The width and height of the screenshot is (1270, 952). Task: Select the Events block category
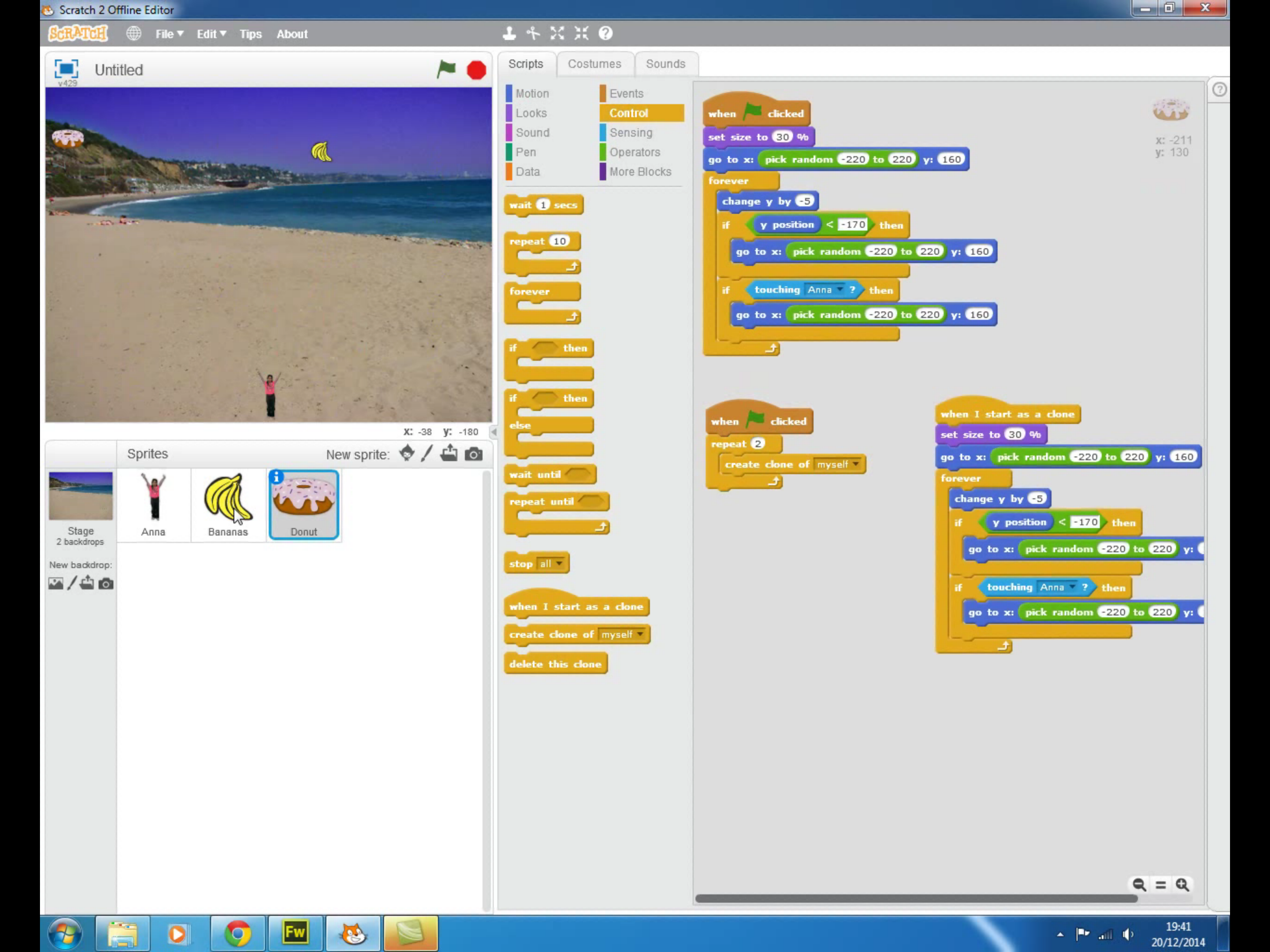click(626, 93)
